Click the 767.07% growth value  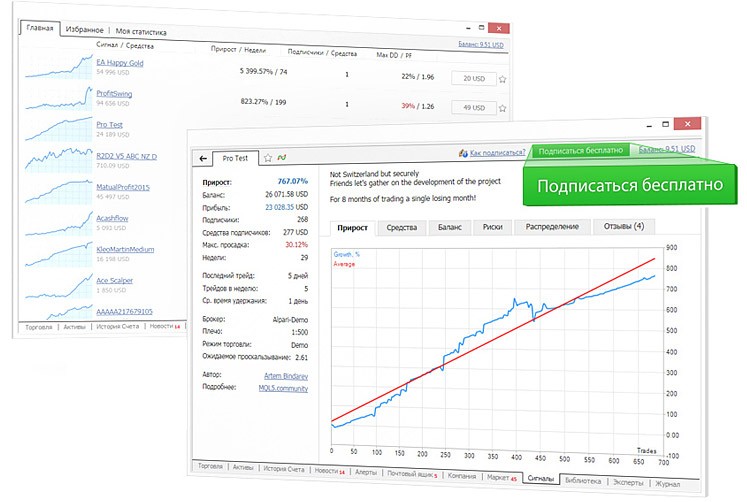(293, 181)
